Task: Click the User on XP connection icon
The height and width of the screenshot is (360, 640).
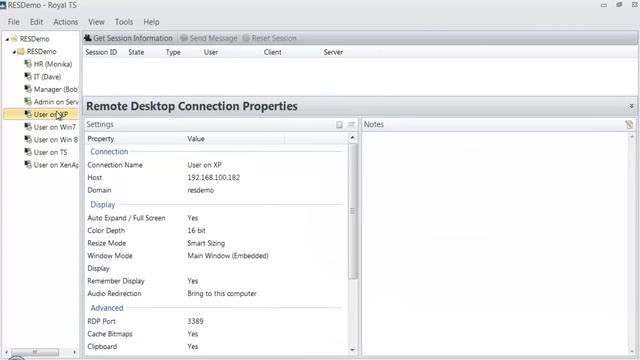Action: coord(28,114)
